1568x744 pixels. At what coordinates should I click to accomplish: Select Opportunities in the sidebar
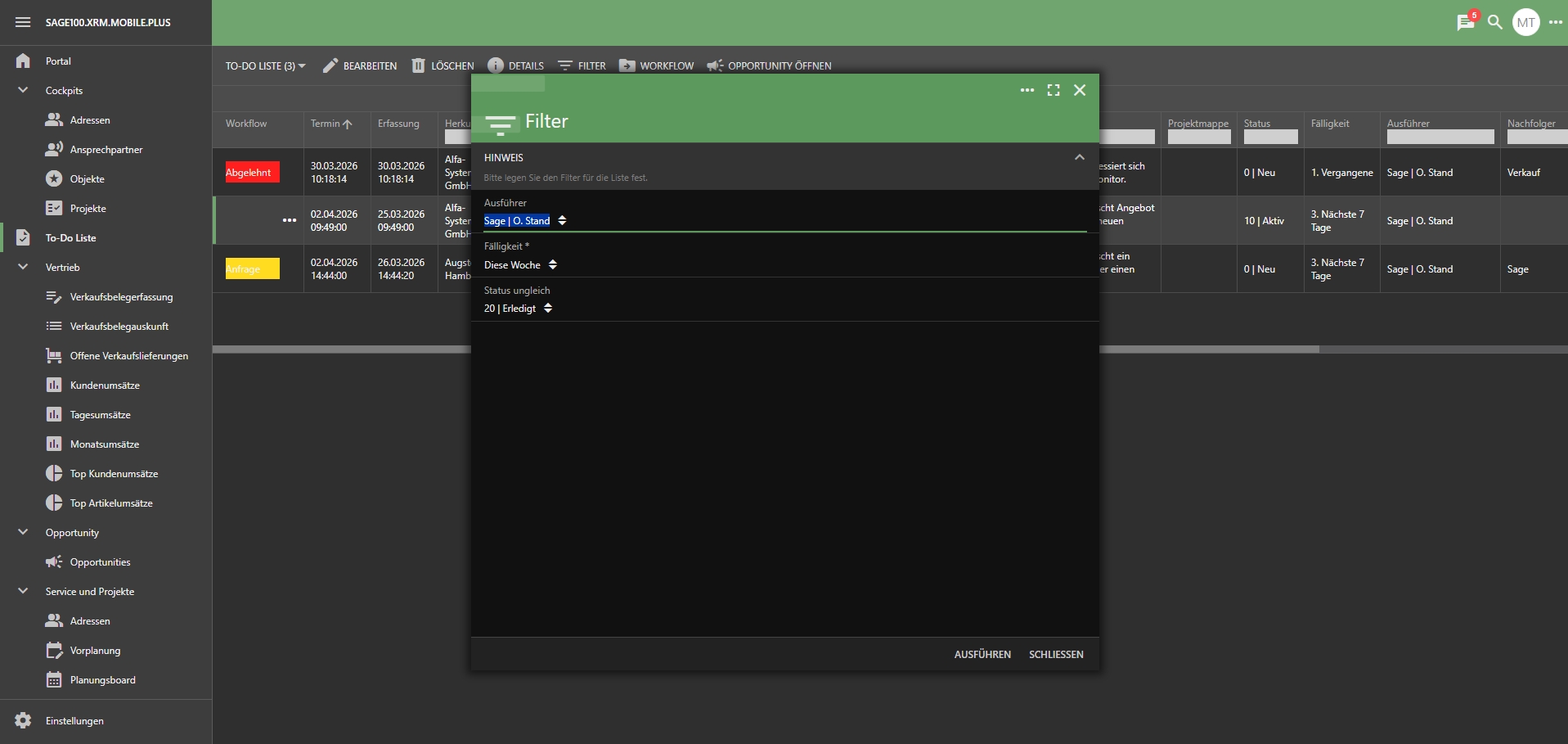[x=100, y=562]
